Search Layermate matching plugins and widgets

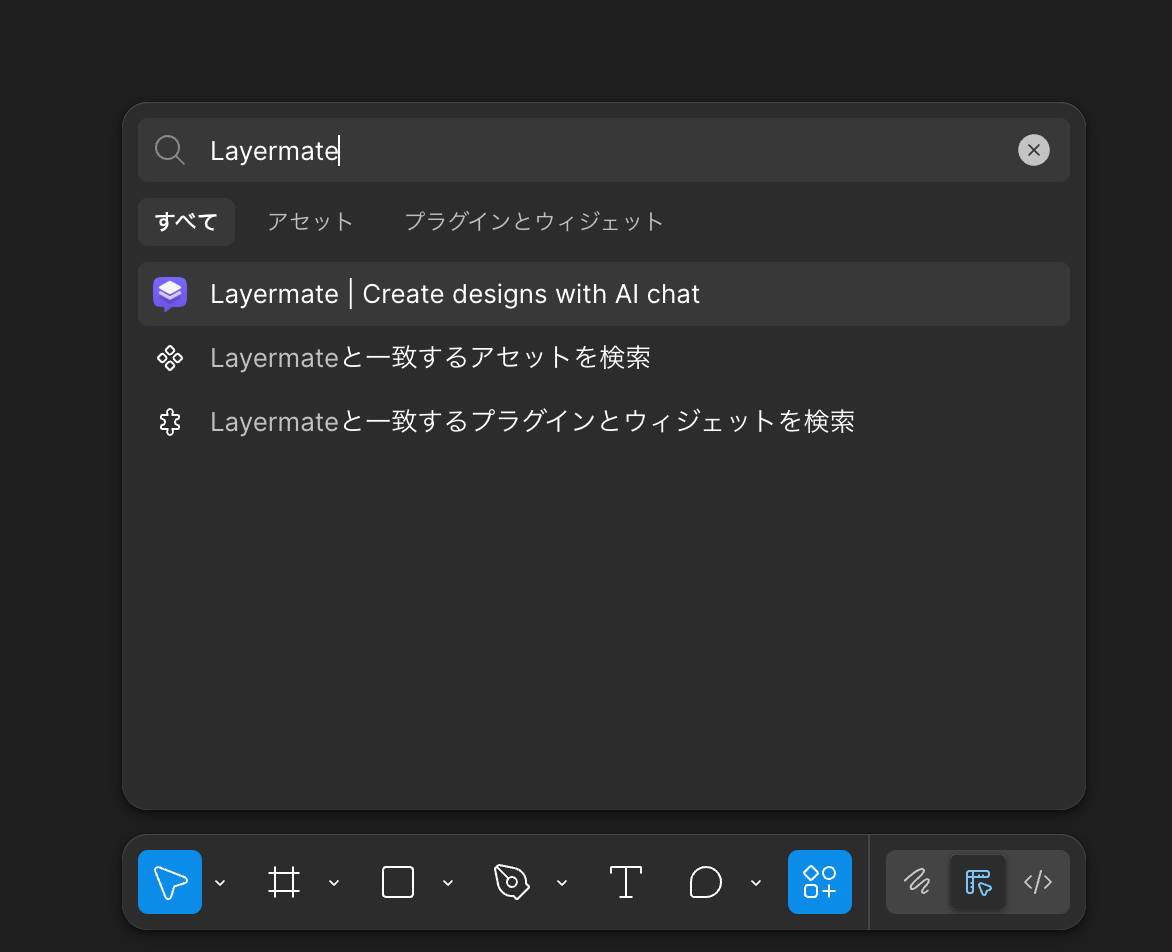tap(532, 421)
